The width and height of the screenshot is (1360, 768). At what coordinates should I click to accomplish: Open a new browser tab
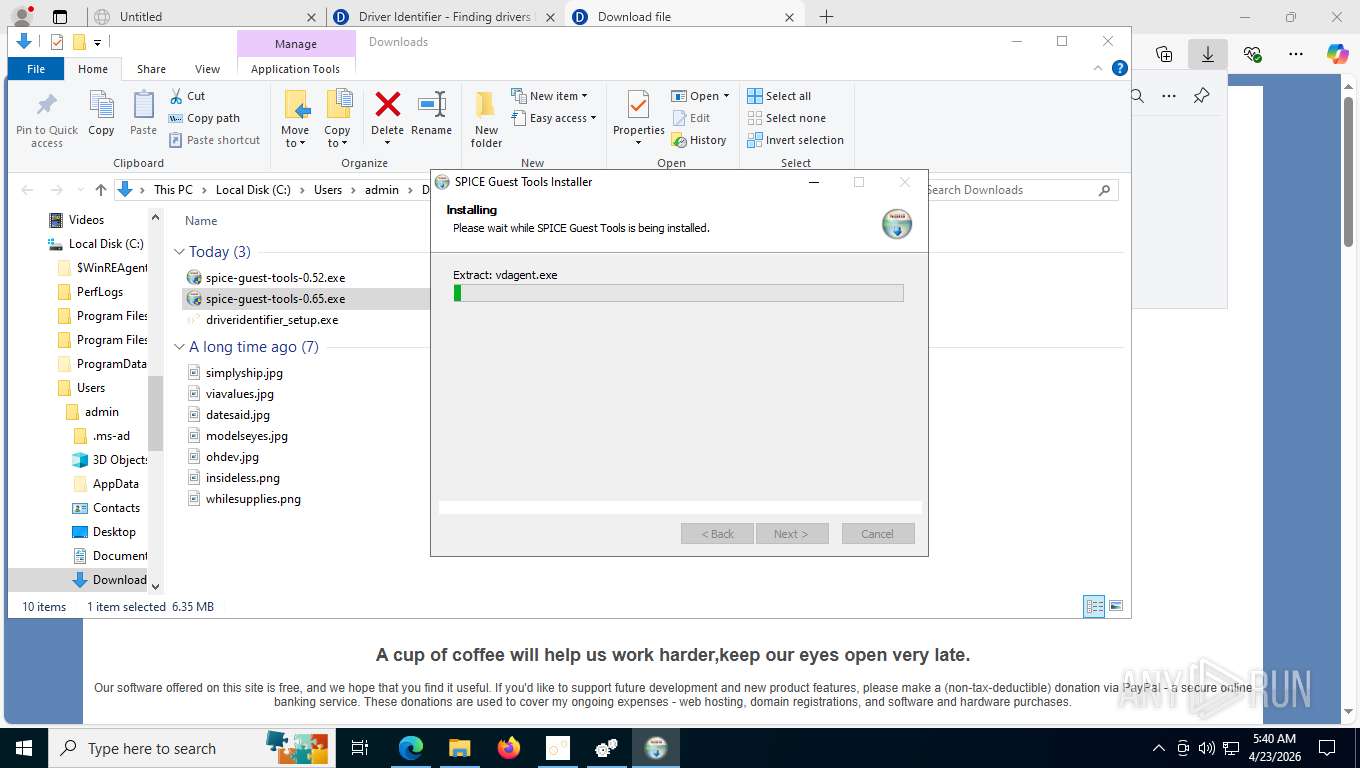pyautogui.click(x=826, y=16)
